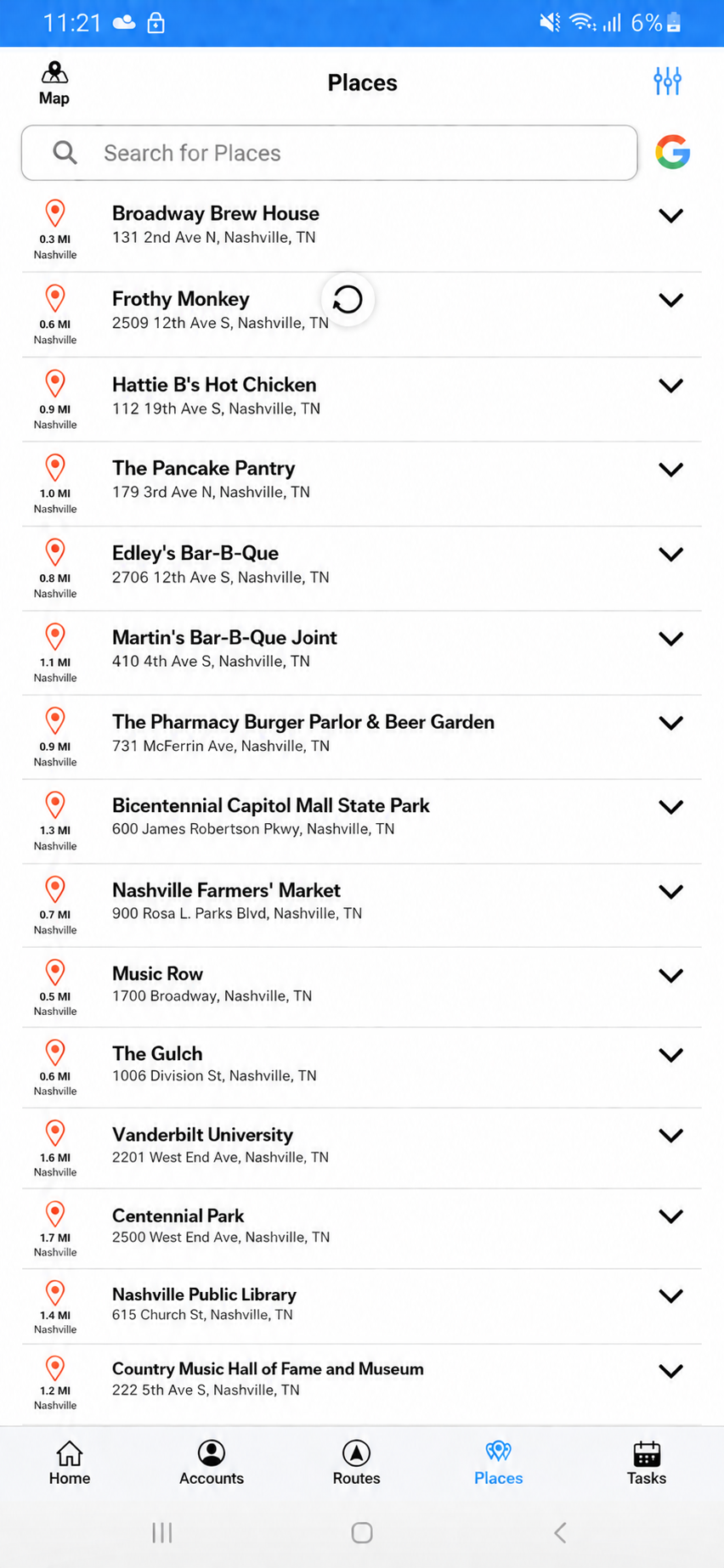Image resolution: width=724 pixels, height=1568 pixels.
Task: Expand Hattie B's Hot Chicken details
Action: (x=670, y=386)
